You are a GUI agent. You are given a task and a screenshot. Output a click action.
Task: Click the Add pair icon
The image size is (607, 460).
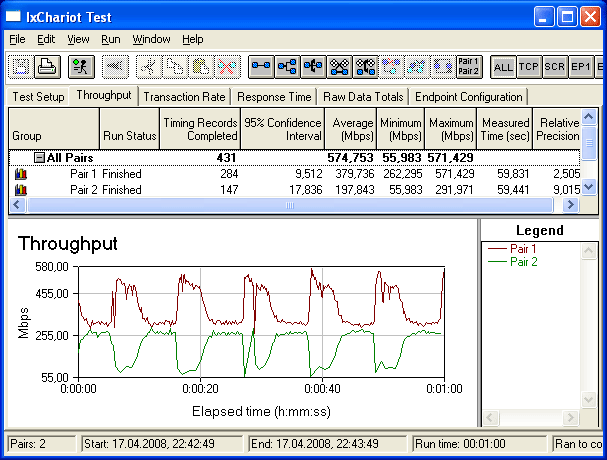tap(261, 67)
